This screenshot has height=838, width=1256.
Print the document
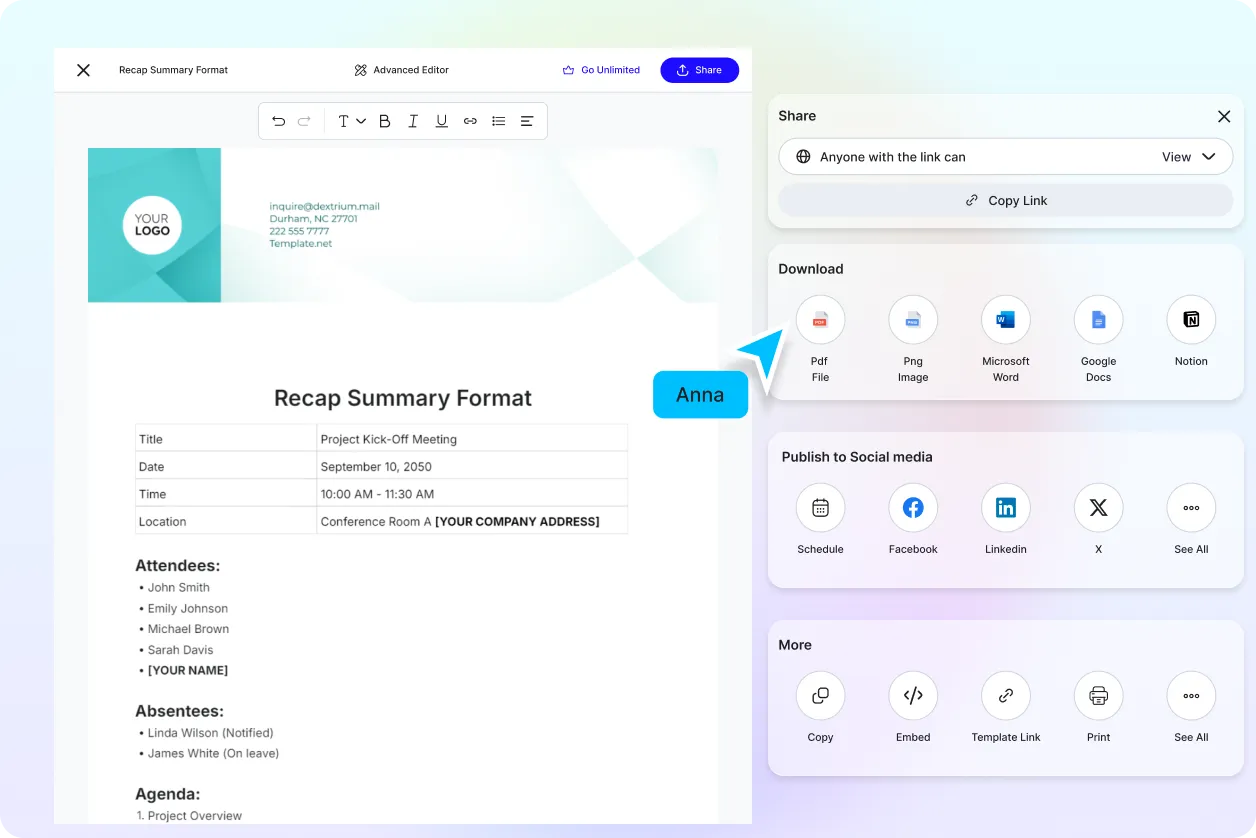point(1098,696)
